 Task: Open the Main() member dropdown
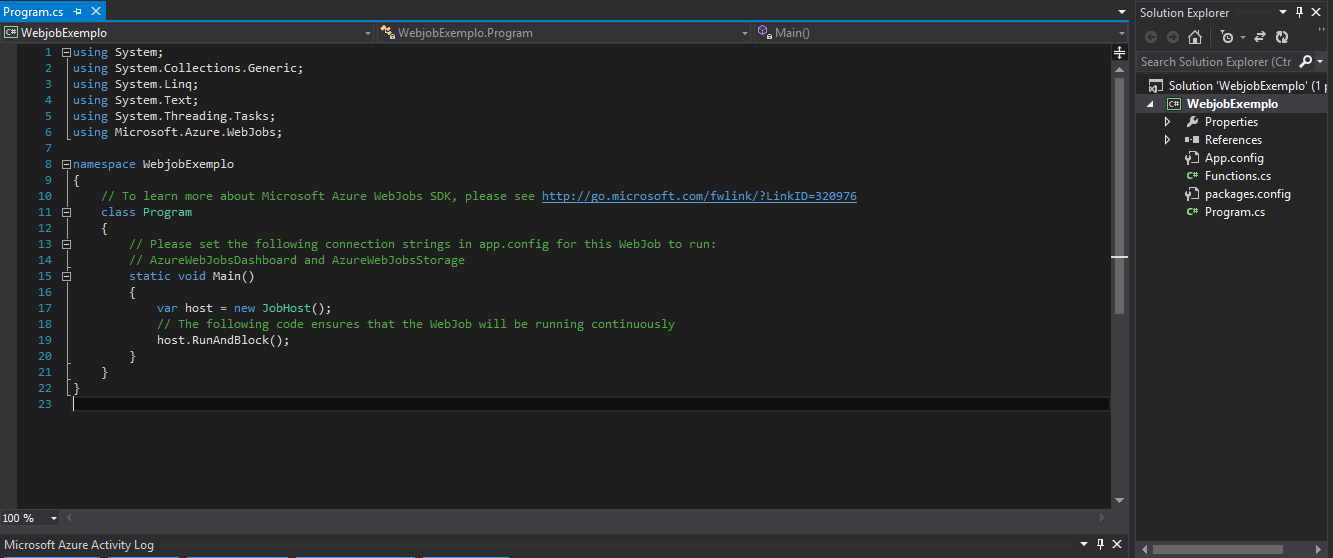click(940, 33)
